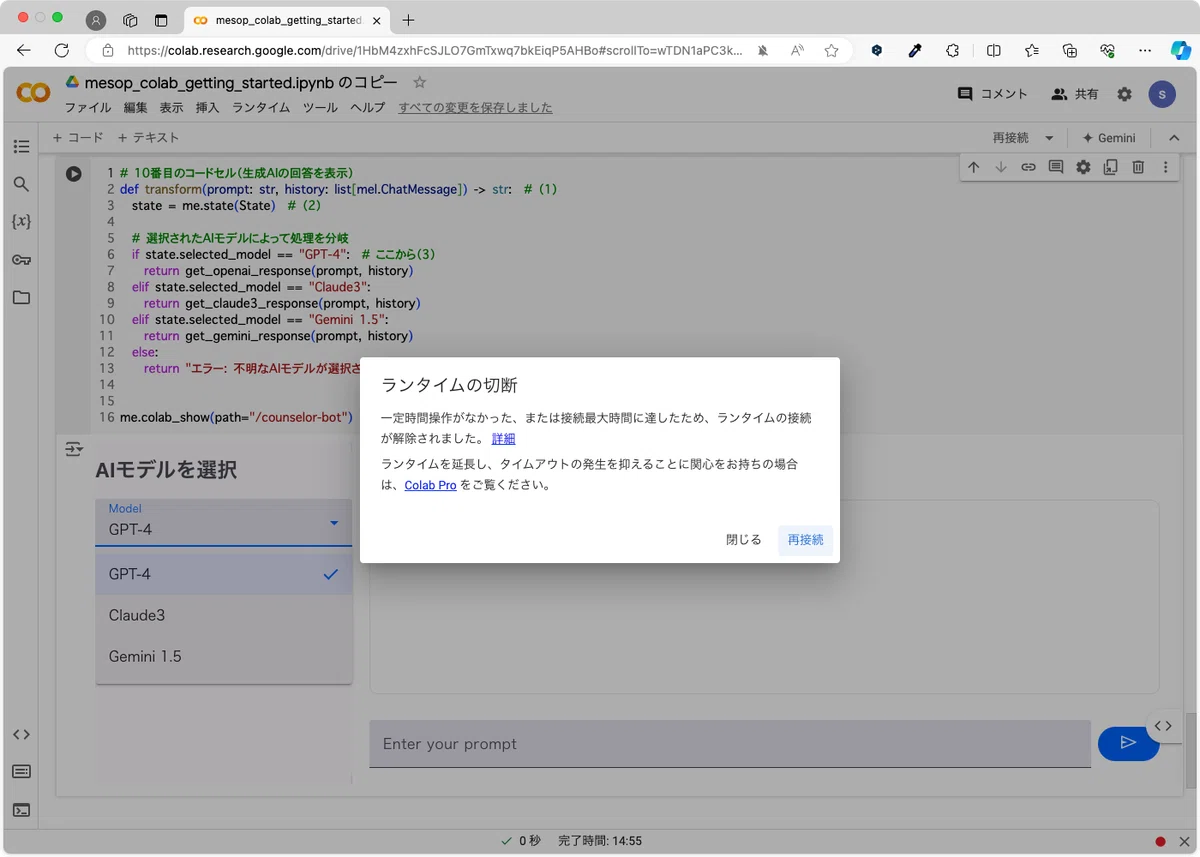
Task: Mirror cell in tab icon
Action: tap(1110, 168)
